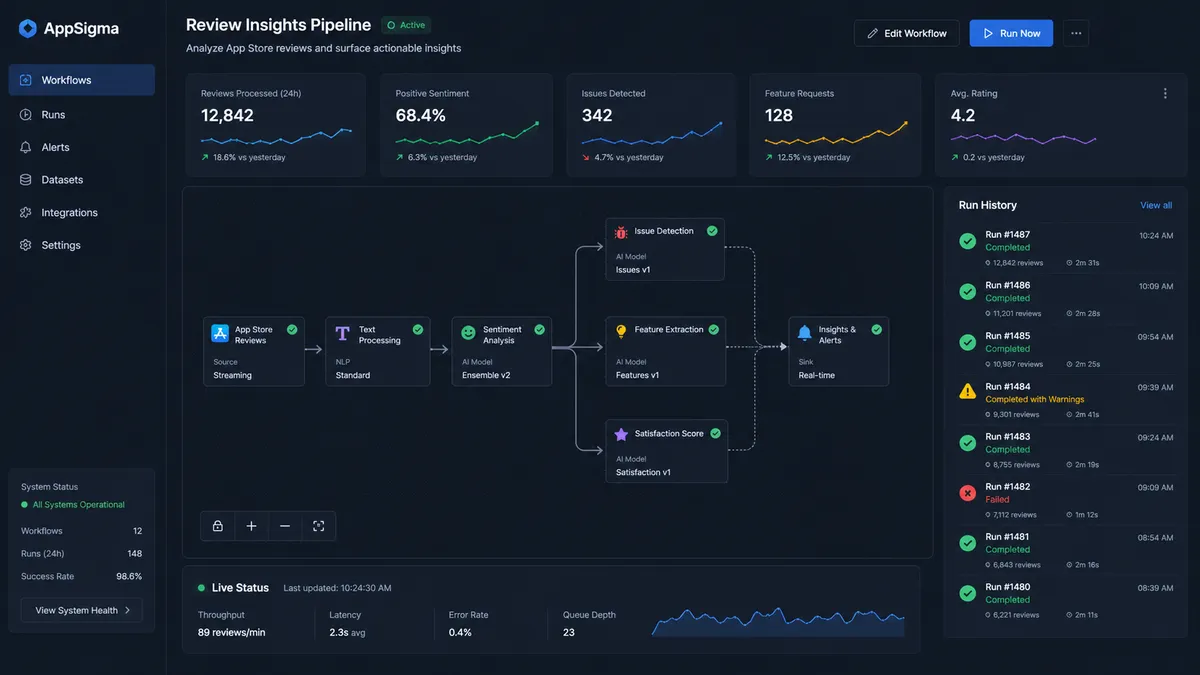The height and width of the screenshot is (675, 1200).
Task: Click the Queue Depth value 23
Action: click(x=569, y=632)
